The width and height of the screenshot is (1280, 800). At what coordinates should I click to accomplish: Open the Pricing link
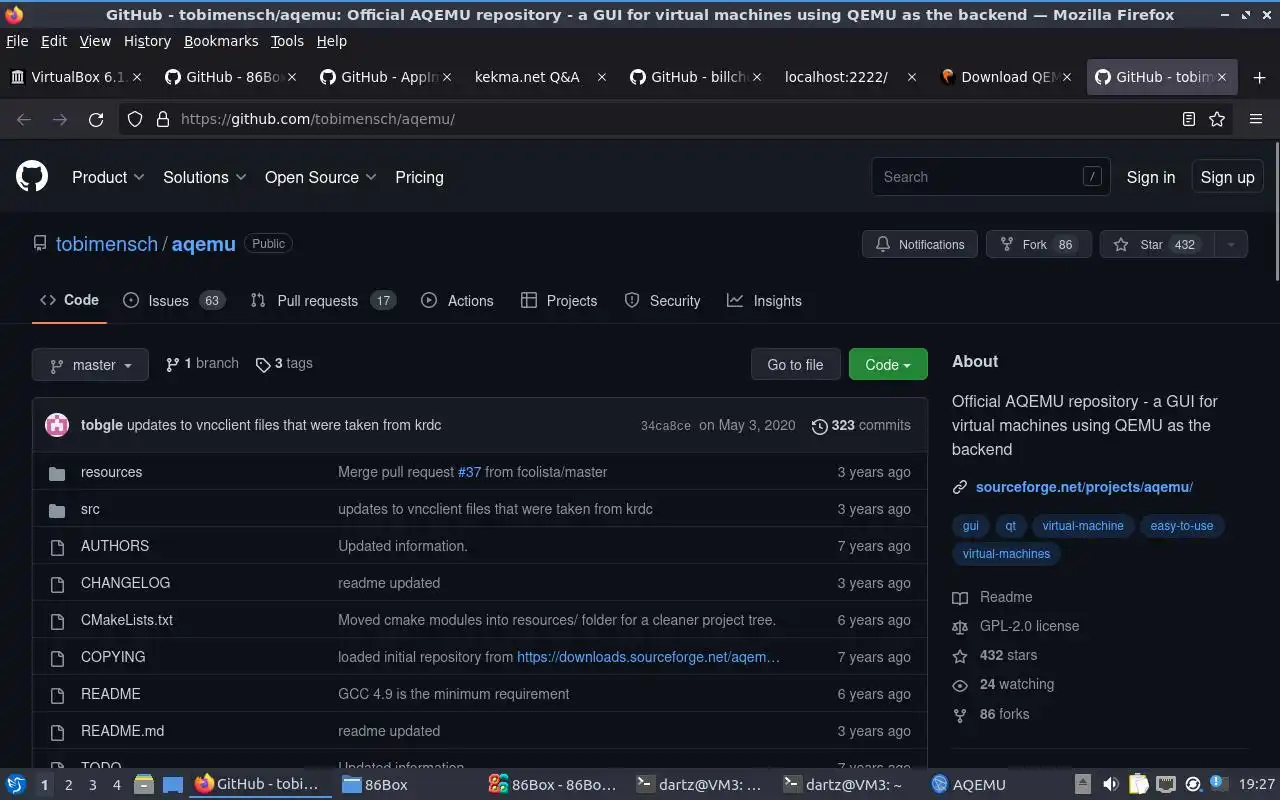[x=419, y=177]
